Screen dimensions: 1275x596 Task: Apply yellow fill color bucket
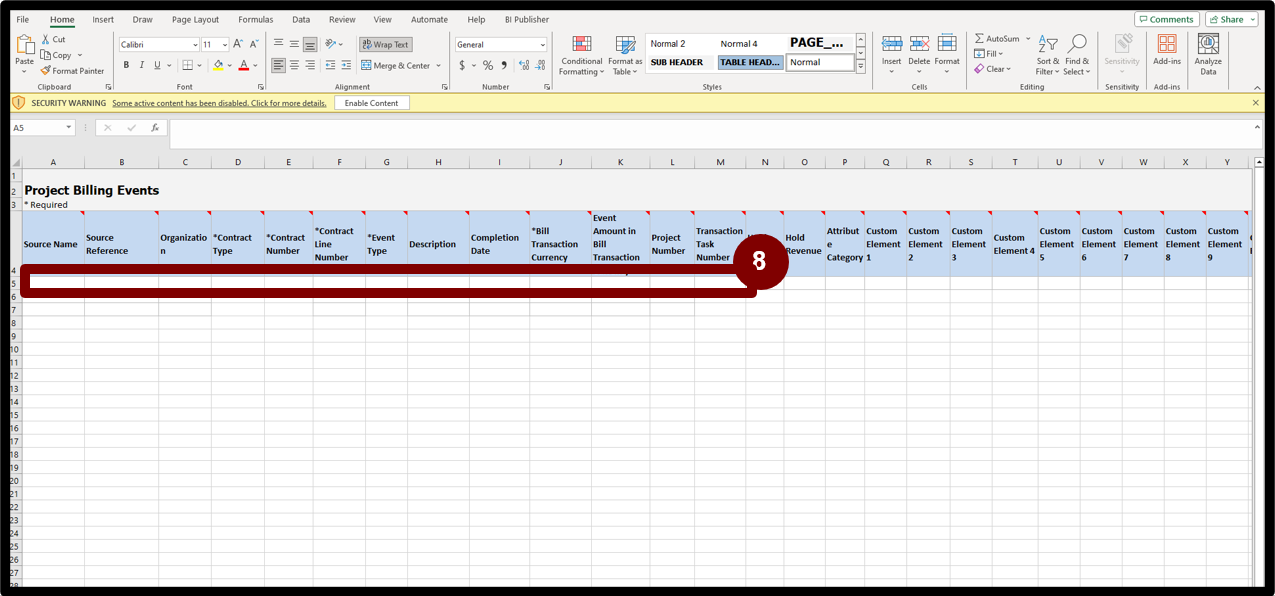click(x=218, y=65)
